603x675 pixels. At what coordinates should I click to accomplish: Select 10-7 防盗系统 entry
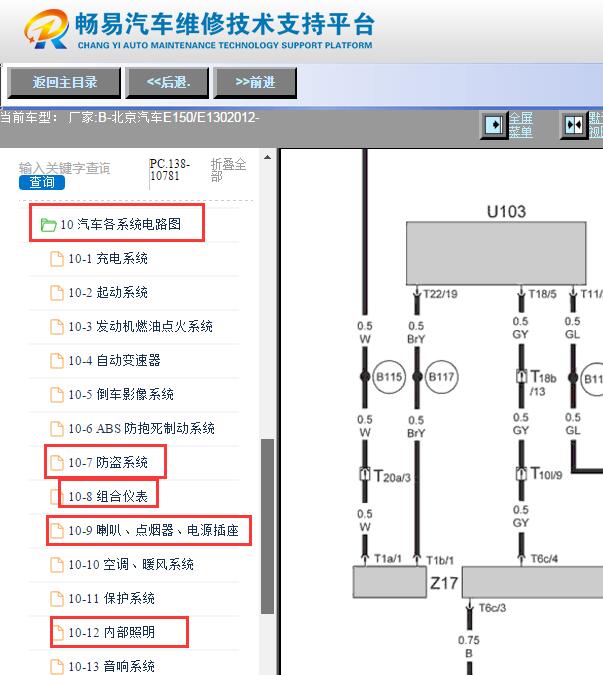click(x=108, y=463)
